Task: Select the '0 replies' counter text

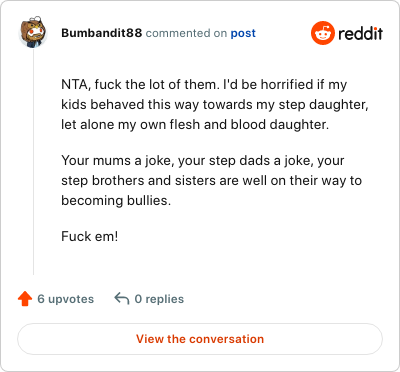Action: click(159, 299)
